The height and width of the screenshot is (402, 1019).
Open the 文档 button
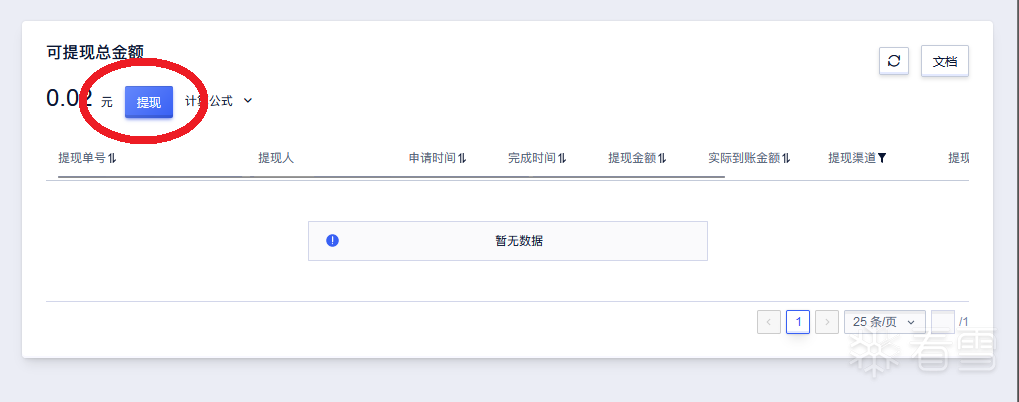coord(944,61)
